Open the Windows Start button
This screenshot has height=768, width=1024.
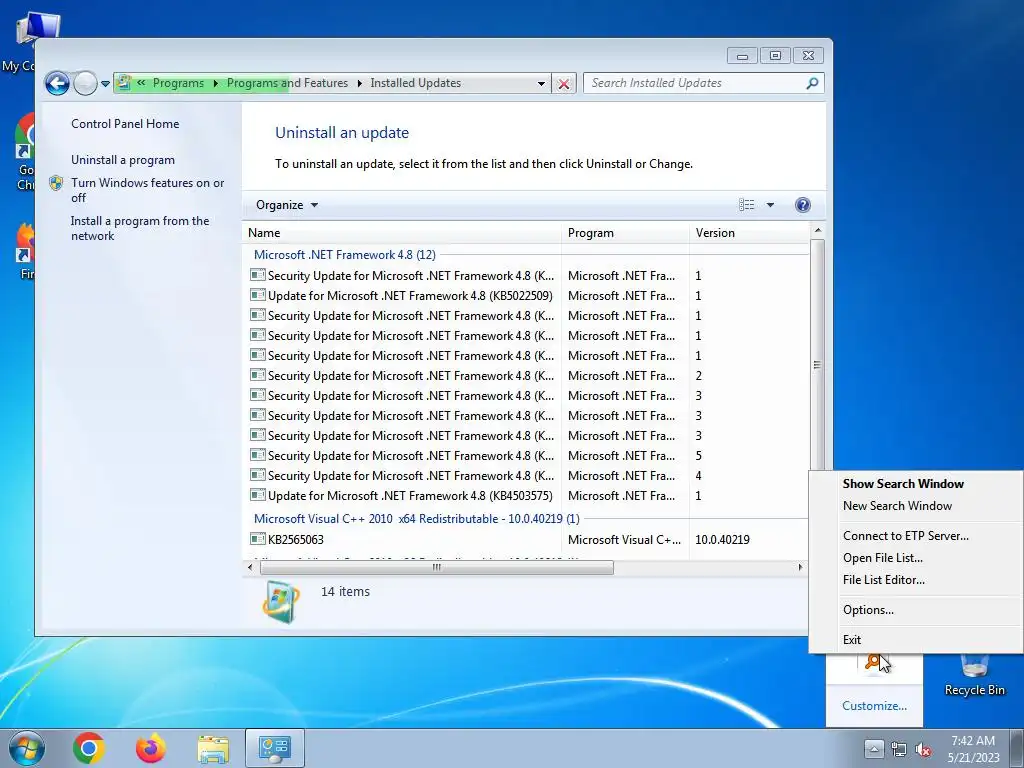click(27, 748)
